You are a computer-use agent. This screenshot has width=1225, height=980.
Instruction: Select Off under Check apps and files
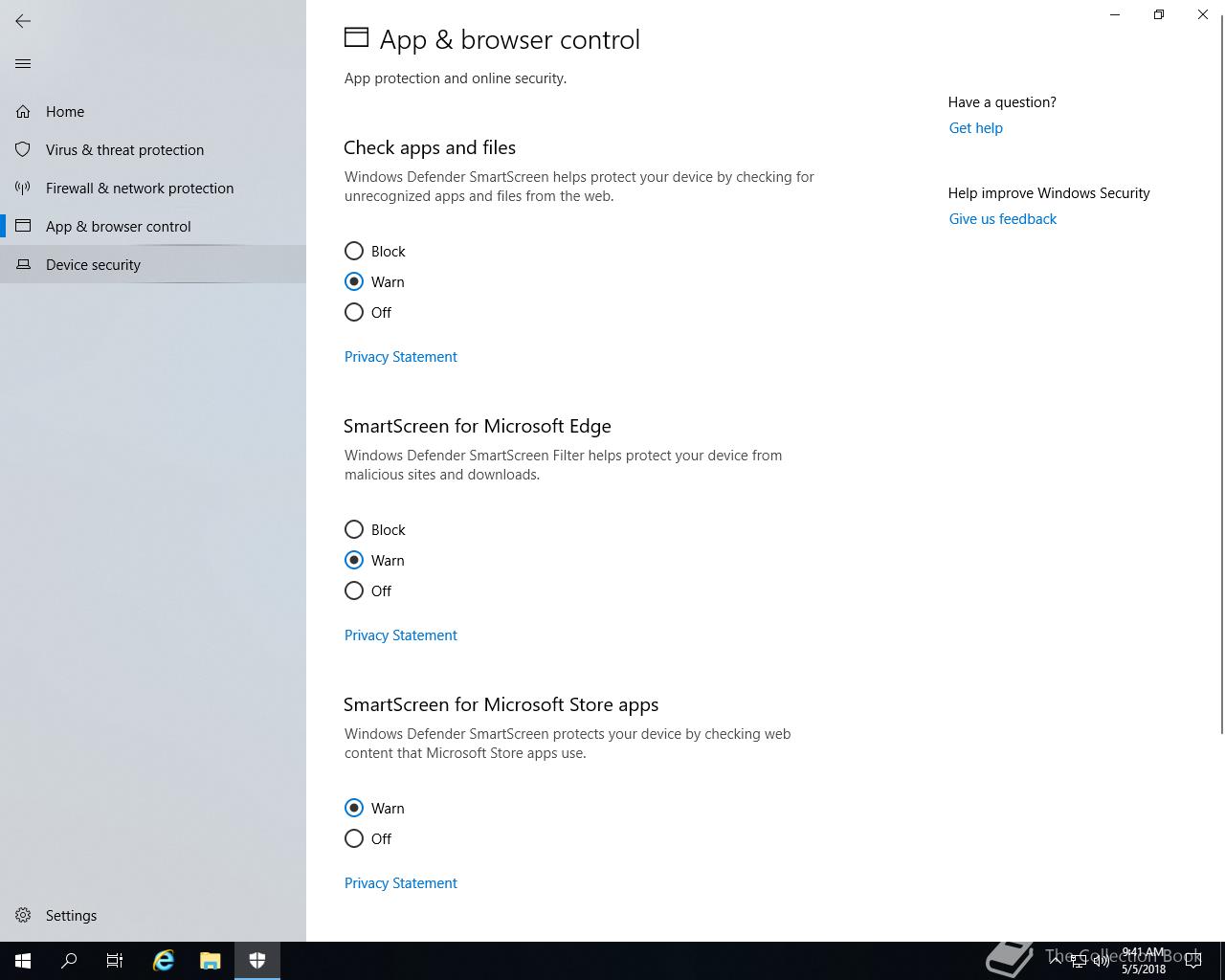(x=354, y=313)
